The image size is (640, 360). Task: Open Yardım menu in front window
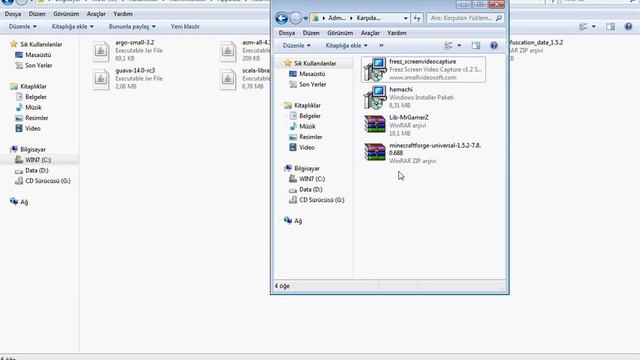coord(397,33)
